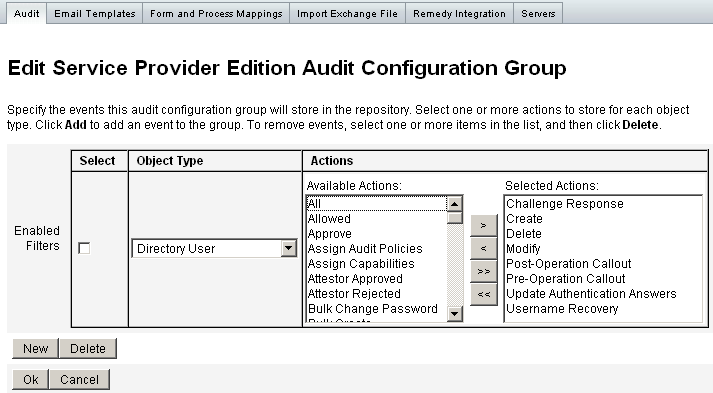Select 'Challenge Response' in Selected Actions

click(603, 204)
